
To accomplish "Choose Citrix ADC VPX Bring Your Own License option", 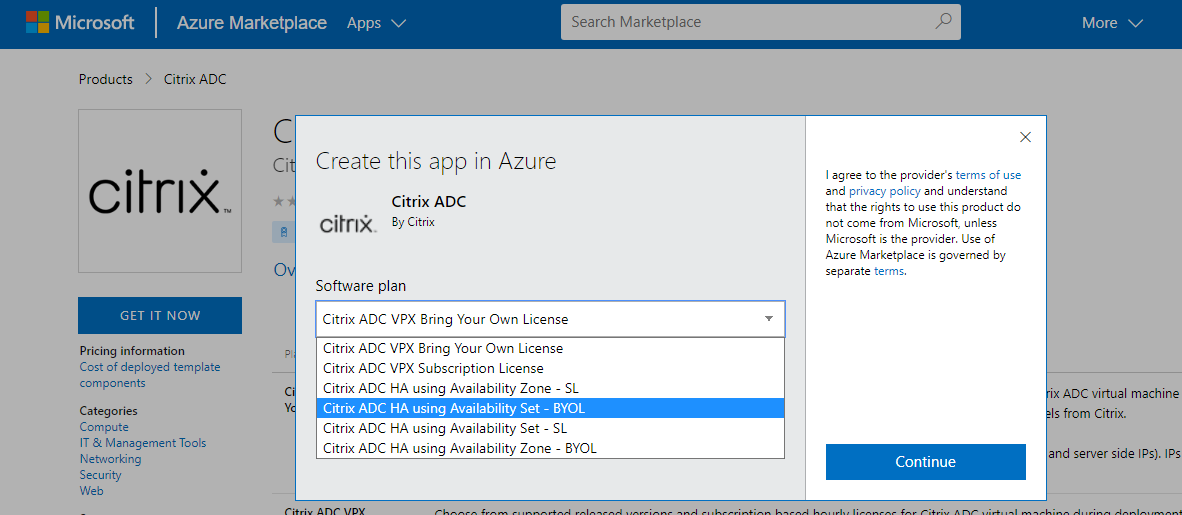I will [x=550, y=348].
